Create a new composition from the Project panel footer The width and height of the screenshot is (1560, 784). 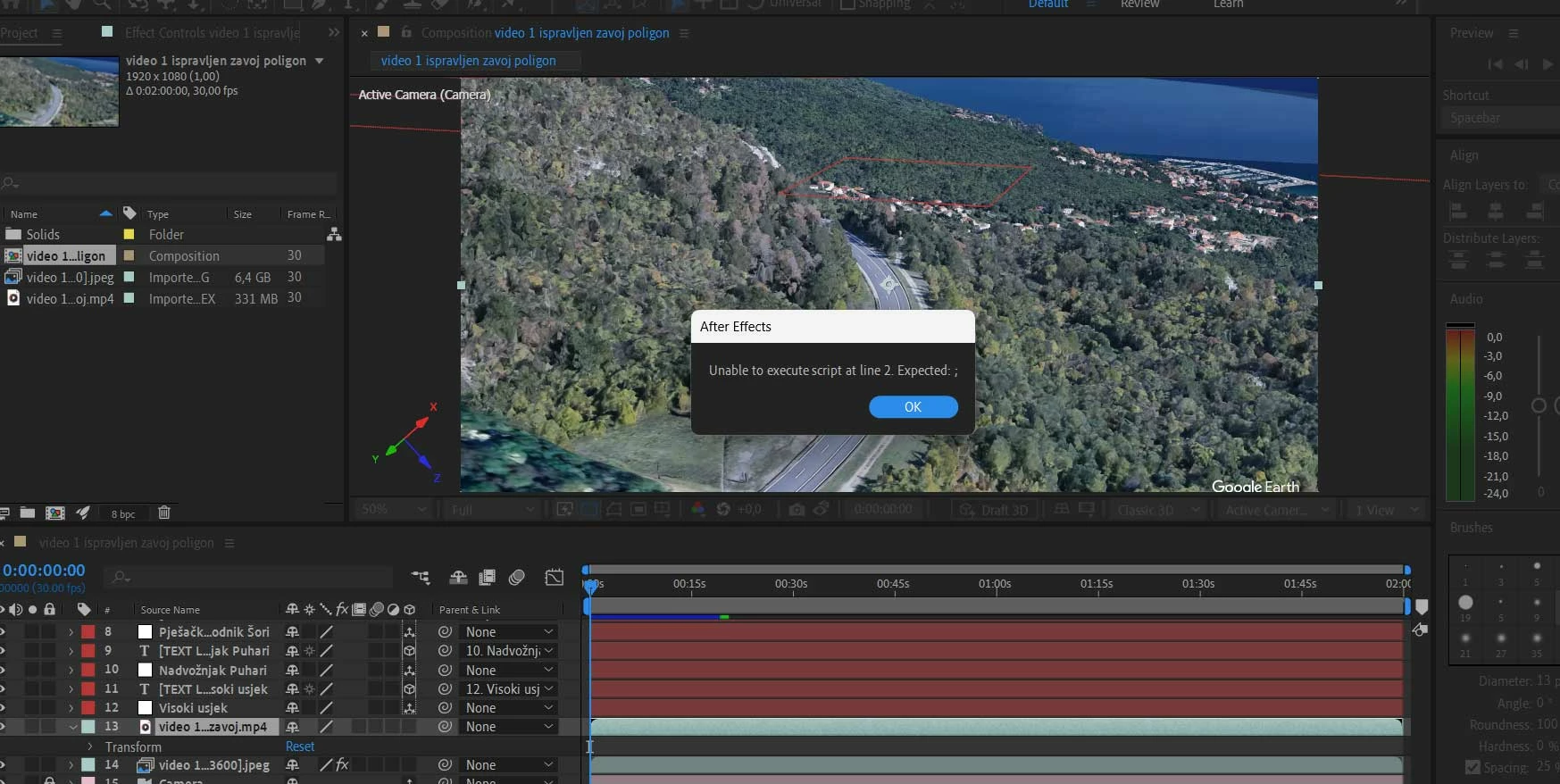pos(55,513)
